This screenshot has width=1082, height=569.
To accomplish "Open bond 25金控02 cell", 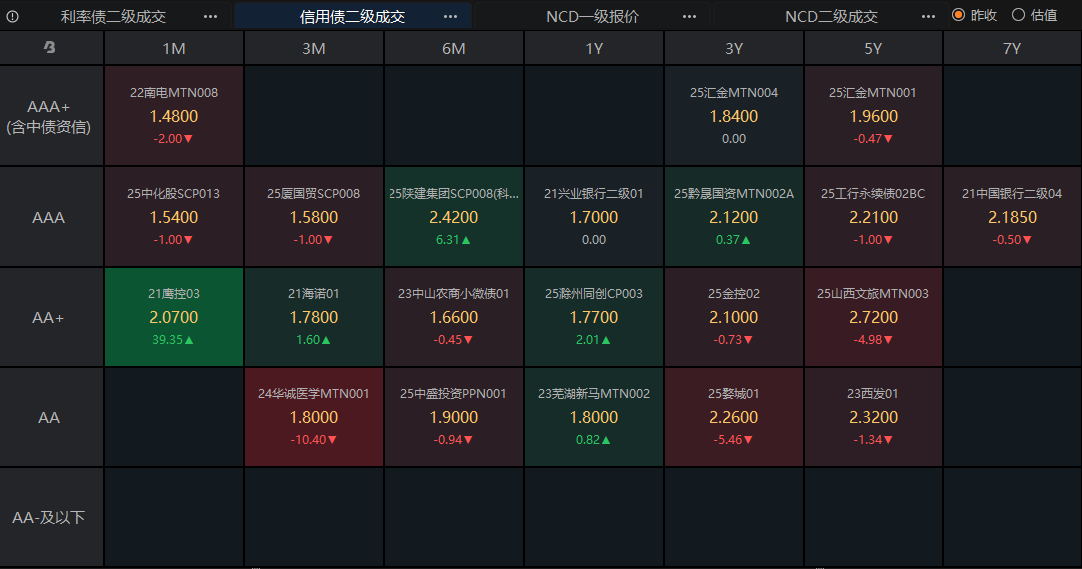I will click(x=734, y=317).
